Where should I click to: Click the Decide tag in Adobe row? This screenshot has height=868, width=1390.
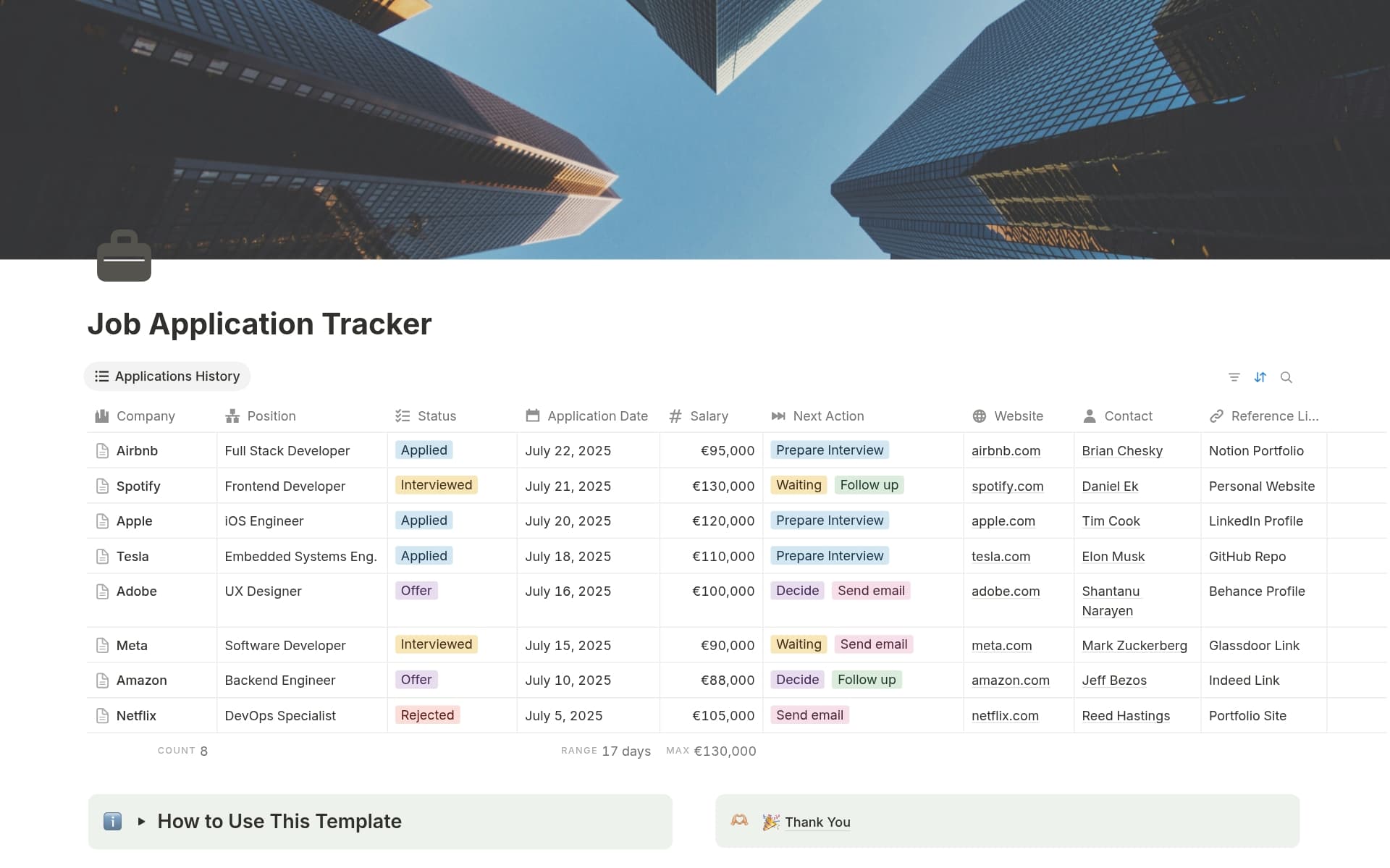797,591
